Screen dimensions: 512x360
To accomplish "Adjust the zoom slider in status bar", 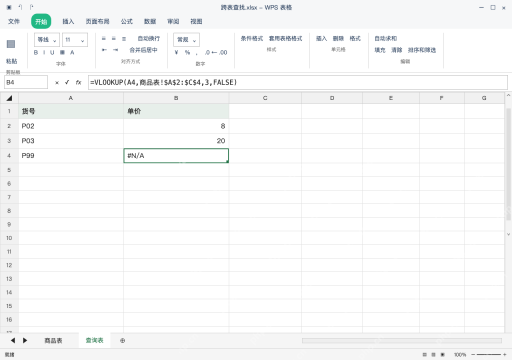I will (489, 355).
